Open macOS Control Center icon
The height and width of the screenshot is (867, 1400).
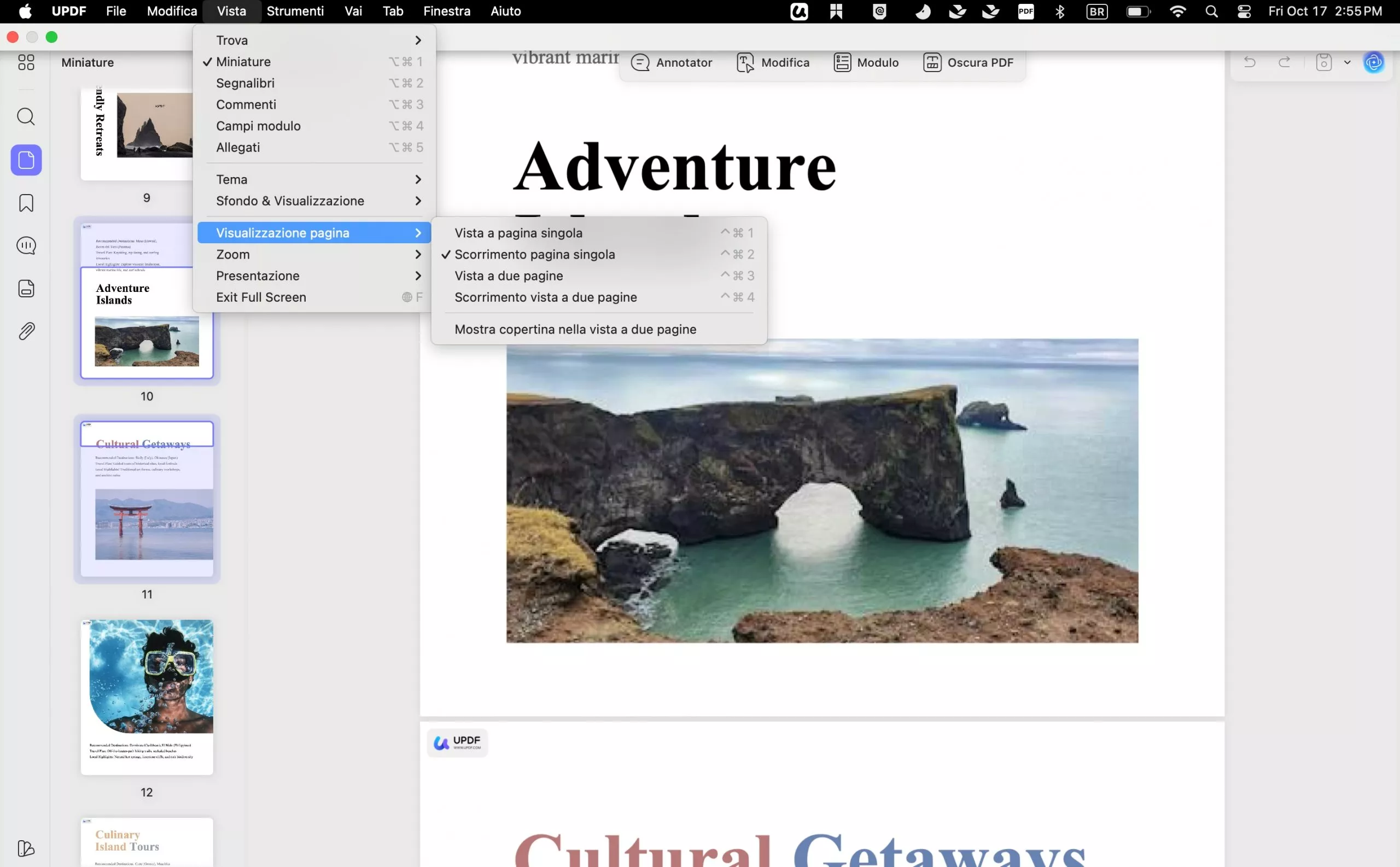[x=1244, y=11]
